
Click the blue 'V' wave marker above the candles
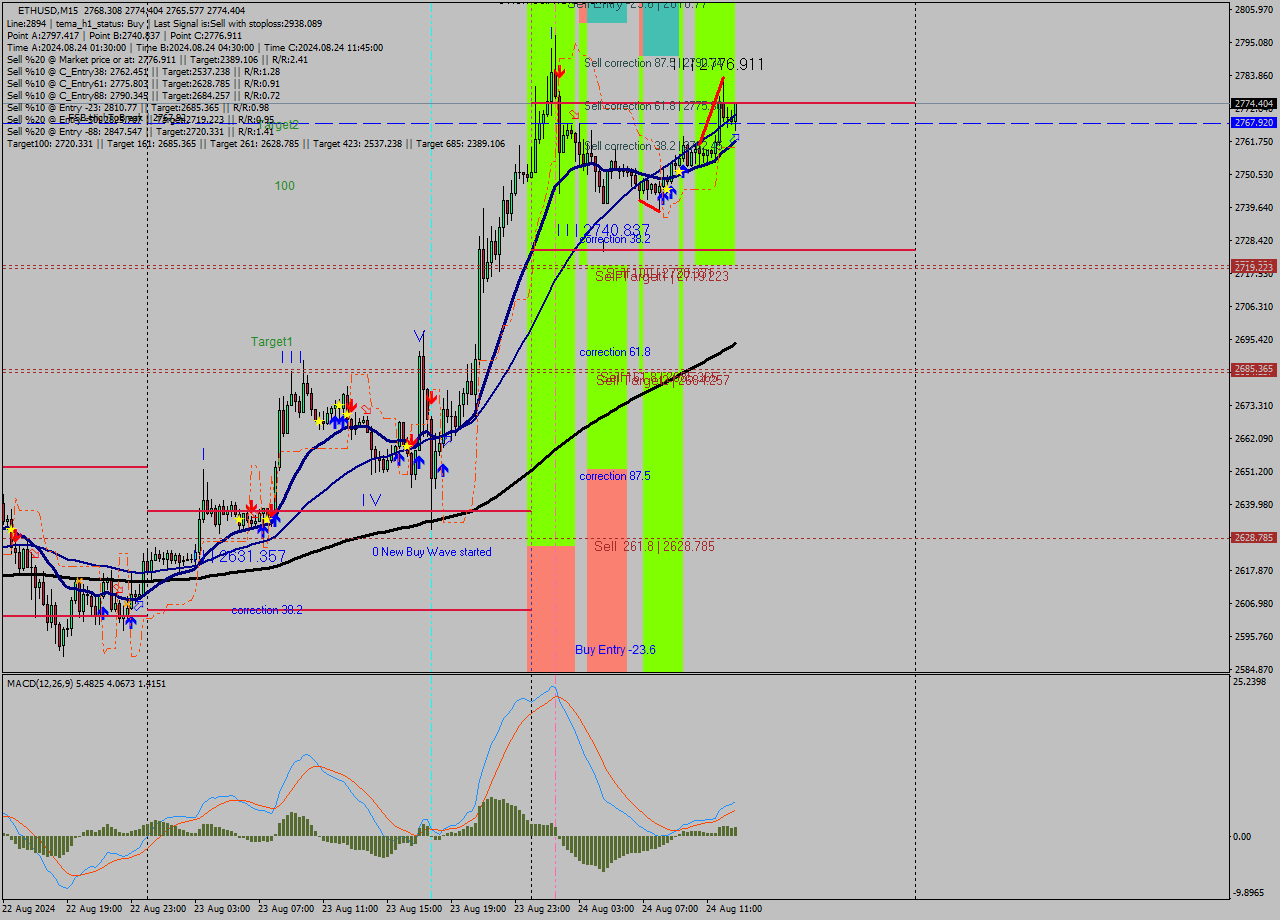click(417, 334)
